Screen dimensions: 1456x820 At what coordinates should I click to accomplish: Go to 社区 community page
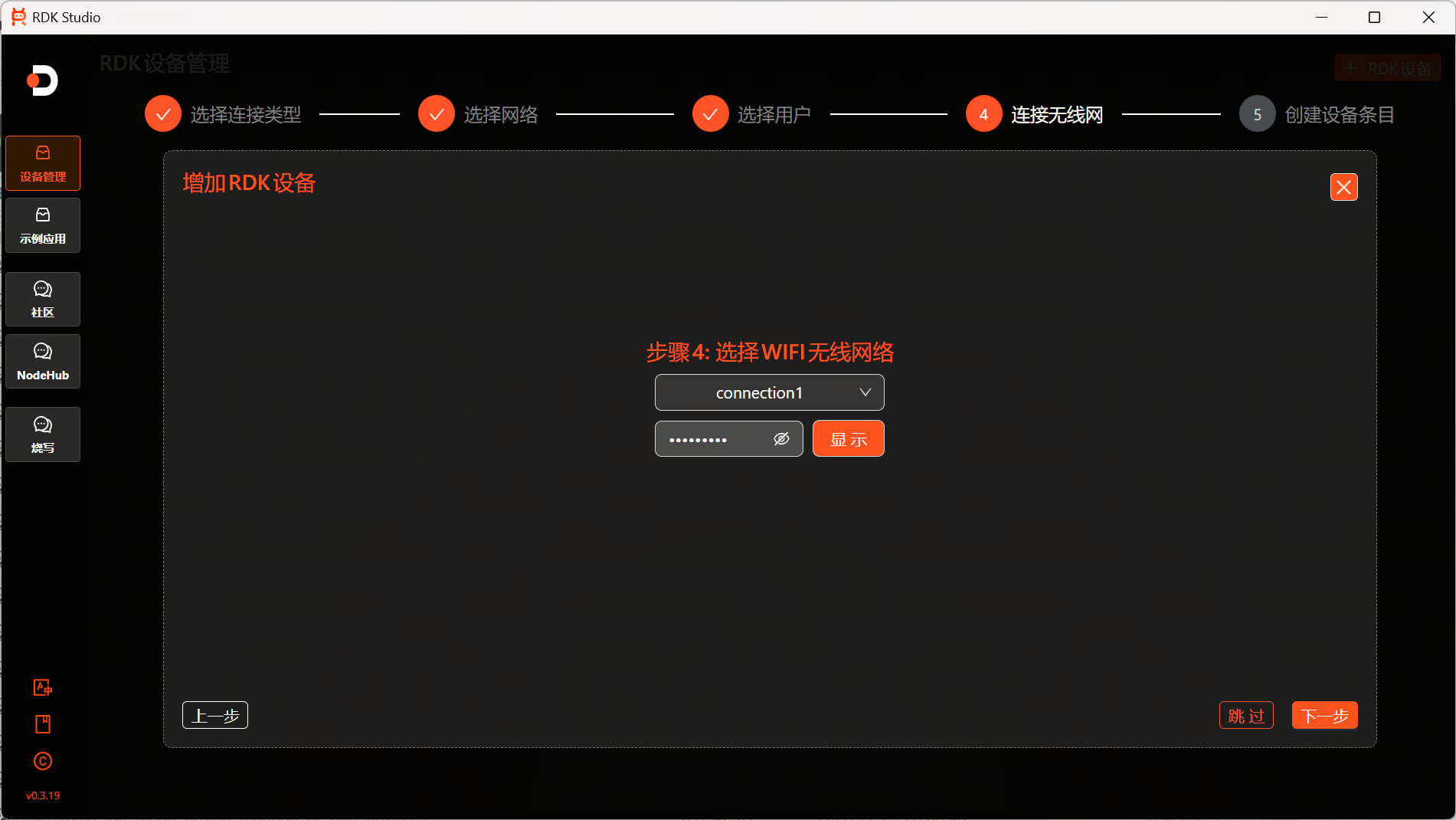coord(43,299)
